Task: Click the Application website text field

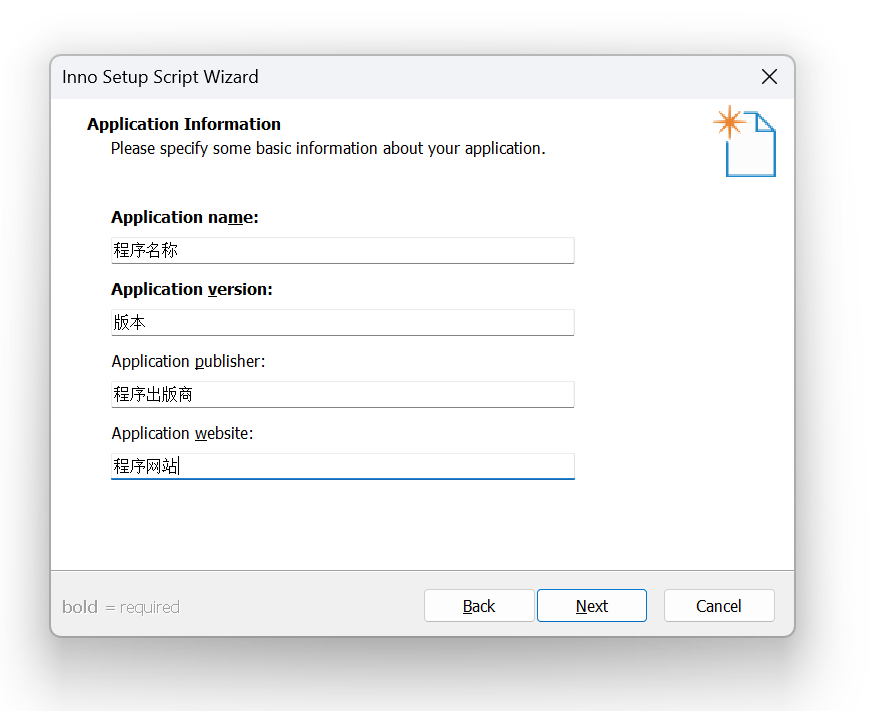Action: (x=343, y=466)
